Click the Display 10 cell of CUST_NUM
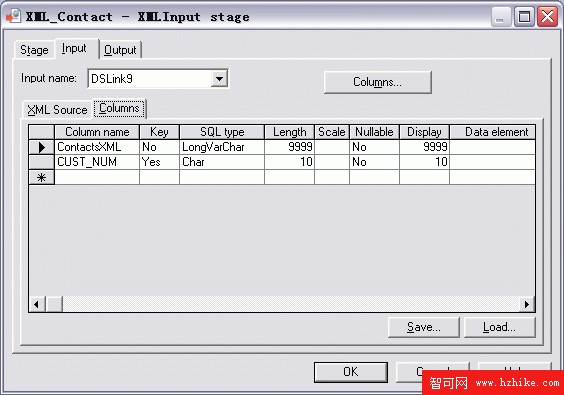Image resolution: width=564 pixels, height=395 pixels. point(424,162)
